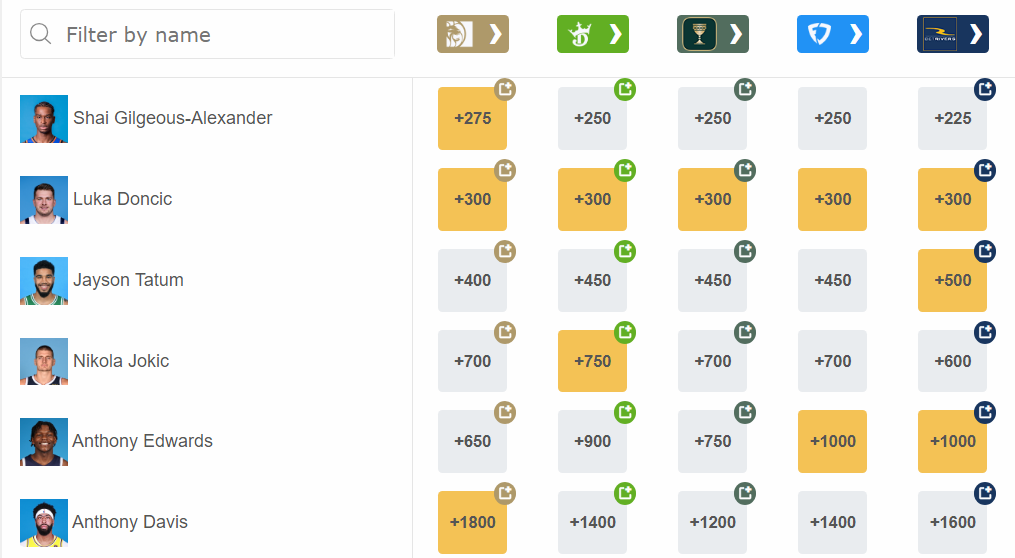Open the BetMGM sportsbook logo button
The image size is (1015, 558).
pos(473,34)
